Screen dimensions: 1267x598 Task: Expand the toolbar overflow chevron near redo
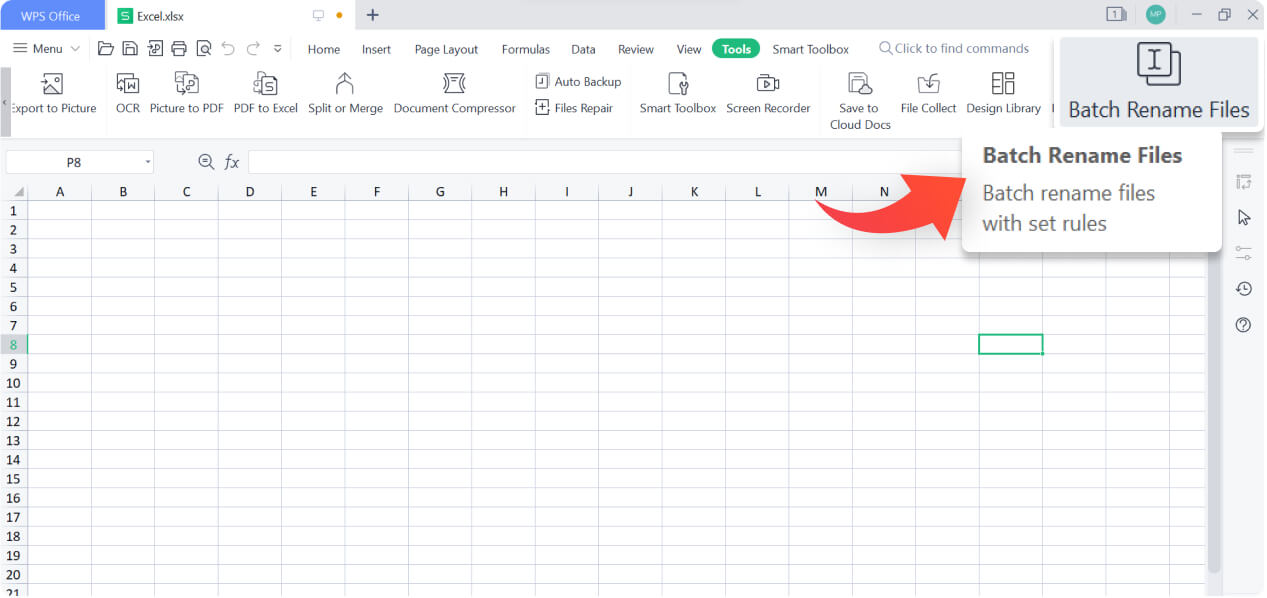(x=277, y=48)
